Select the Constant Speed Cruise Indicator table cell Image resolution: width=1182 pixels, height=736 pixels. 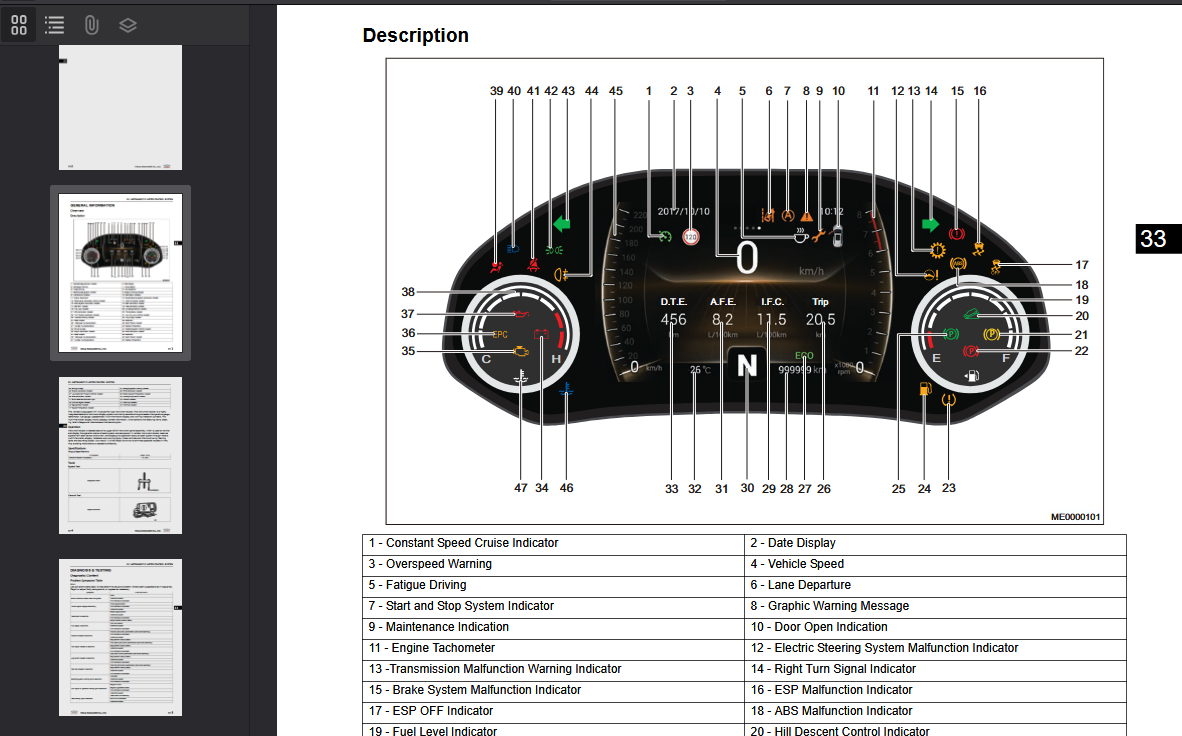(553, 543)
